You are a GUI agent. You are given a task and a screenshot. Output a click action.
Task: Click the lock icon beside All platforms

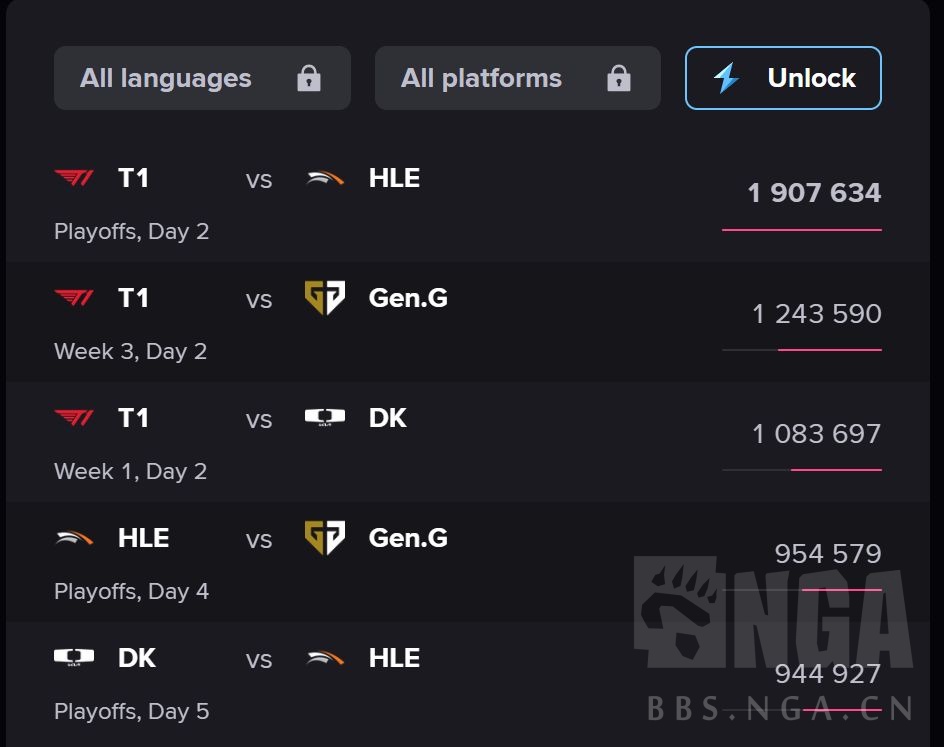(x=619, y=78)
